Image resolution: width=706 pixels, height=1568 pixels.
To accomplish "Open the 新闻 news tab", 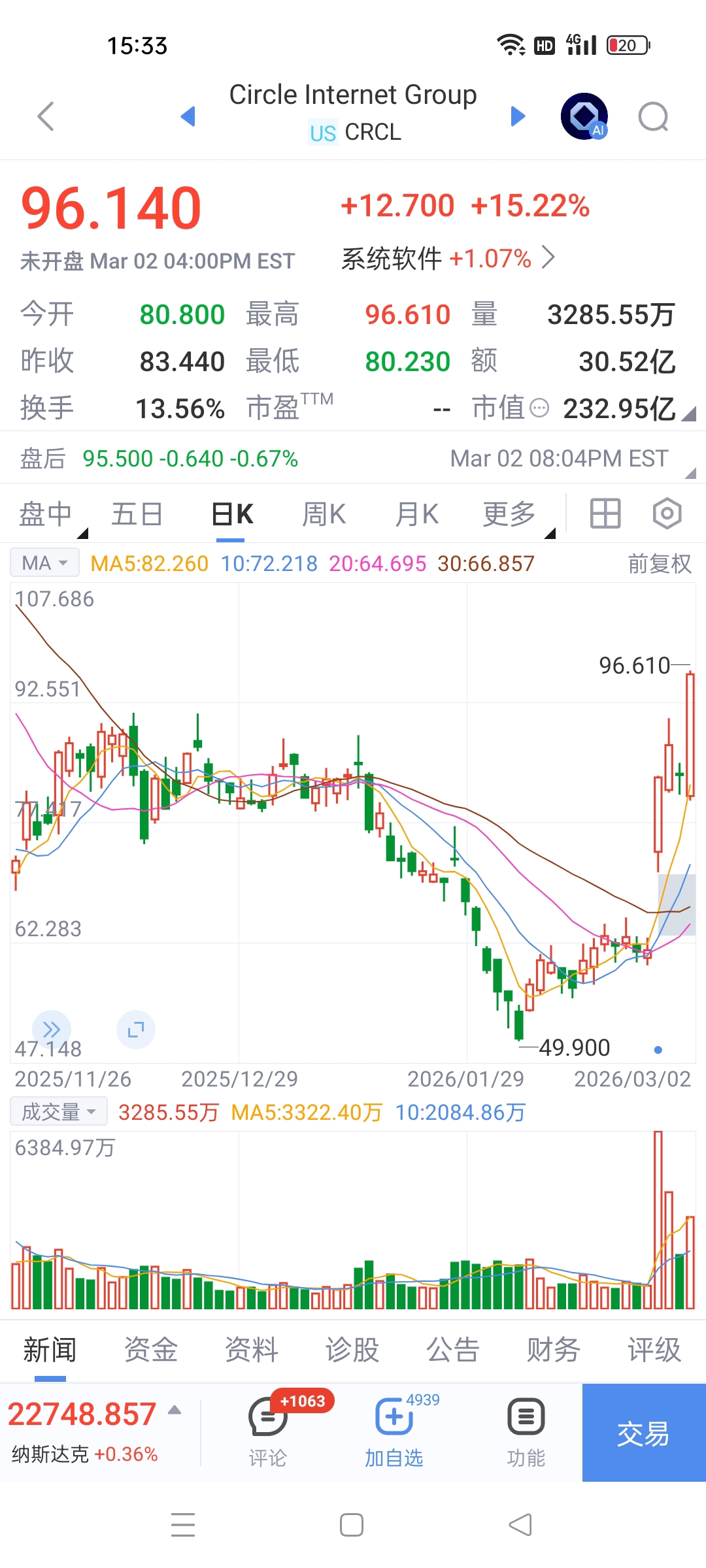I will [50, 1350].
